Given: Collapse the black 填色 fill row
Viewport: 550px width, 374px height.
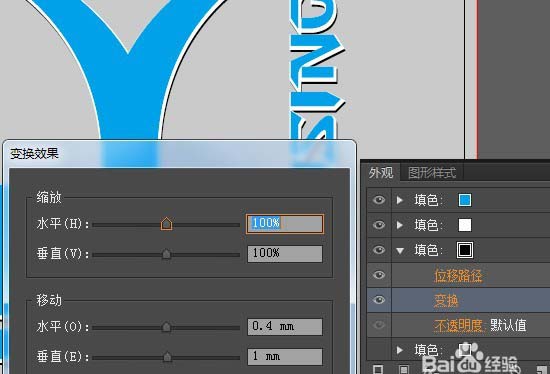Looking at the screenshot, I should (400, 251).
